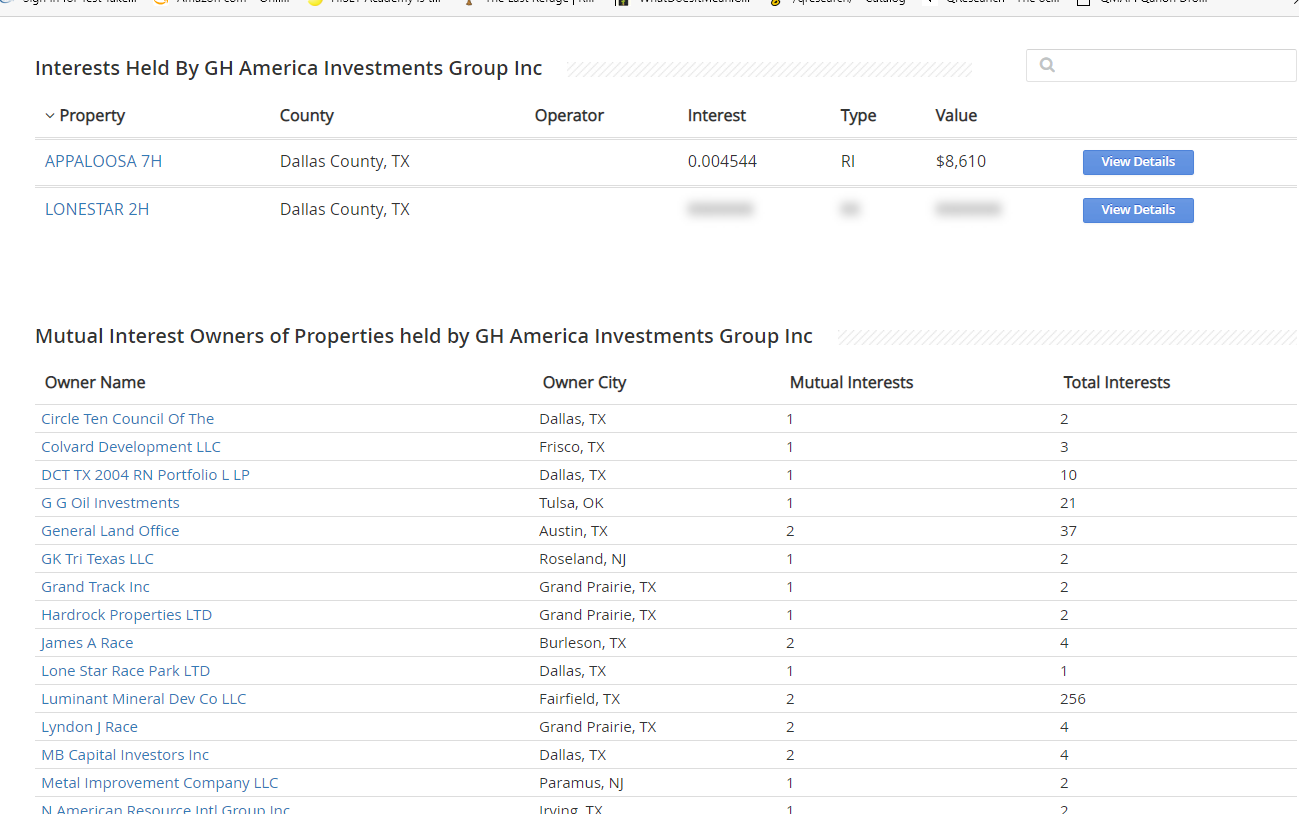Click Burleson, TX city cell
Viewport: 1299px width, 814px height.
[x=582, y=642]
